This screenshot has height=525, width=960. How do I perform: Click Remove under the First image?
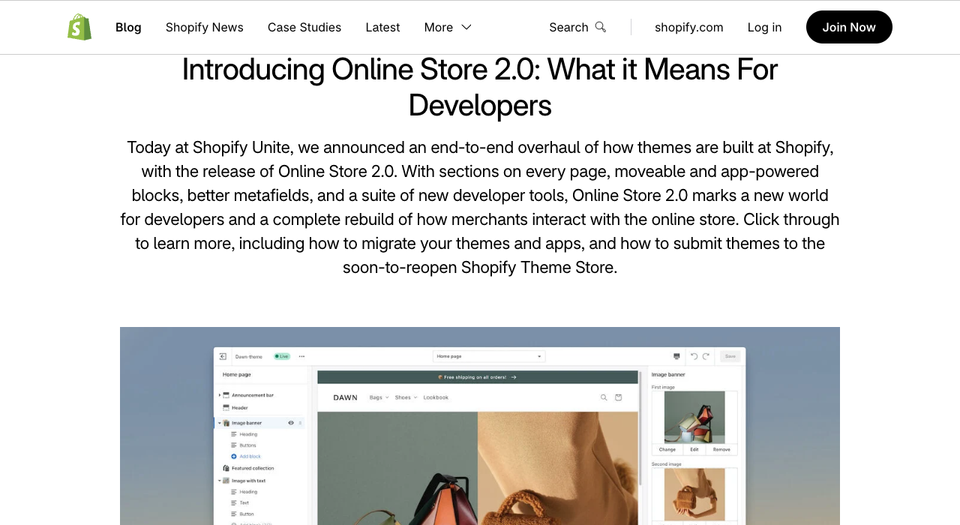click(722, 450)
